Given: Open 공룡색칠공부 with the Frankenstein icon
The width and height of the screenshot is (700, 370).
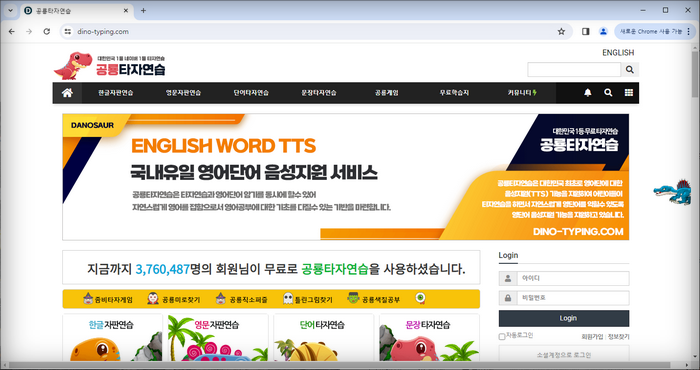Looking at the screenshot, I should (374, 299).
